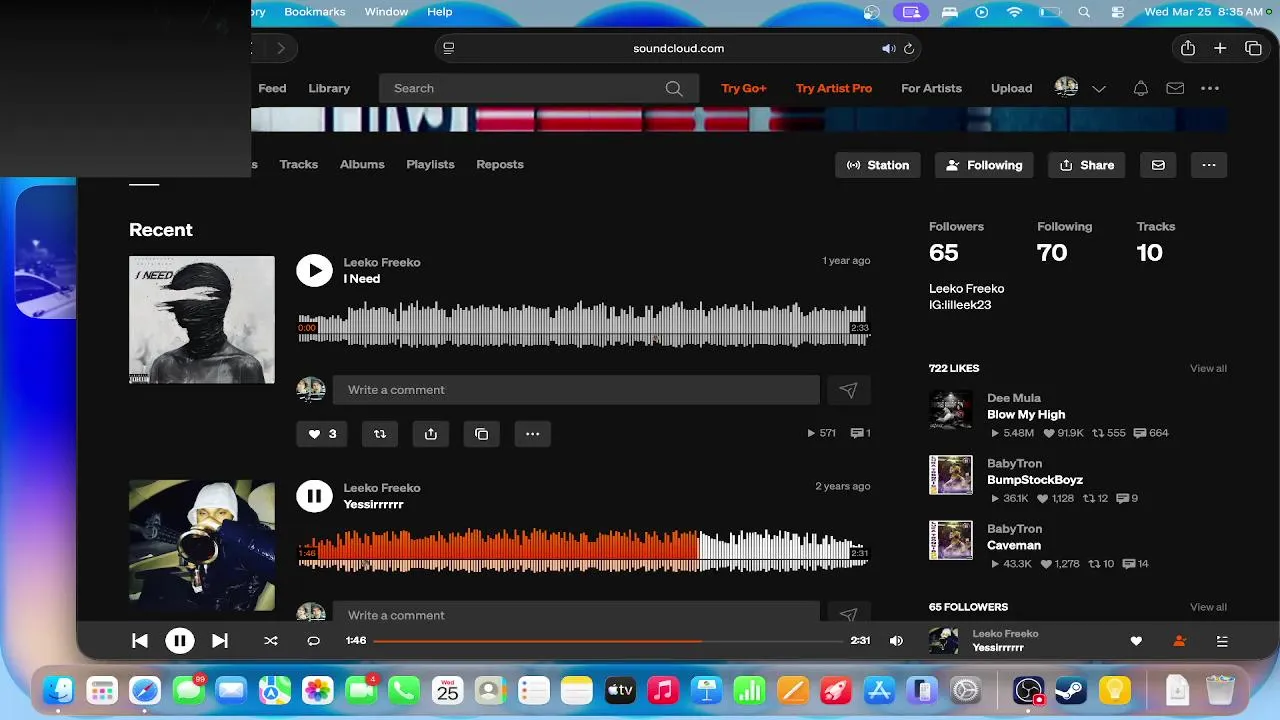
Task: Open Safari share button
Action: click(1188, 48)
